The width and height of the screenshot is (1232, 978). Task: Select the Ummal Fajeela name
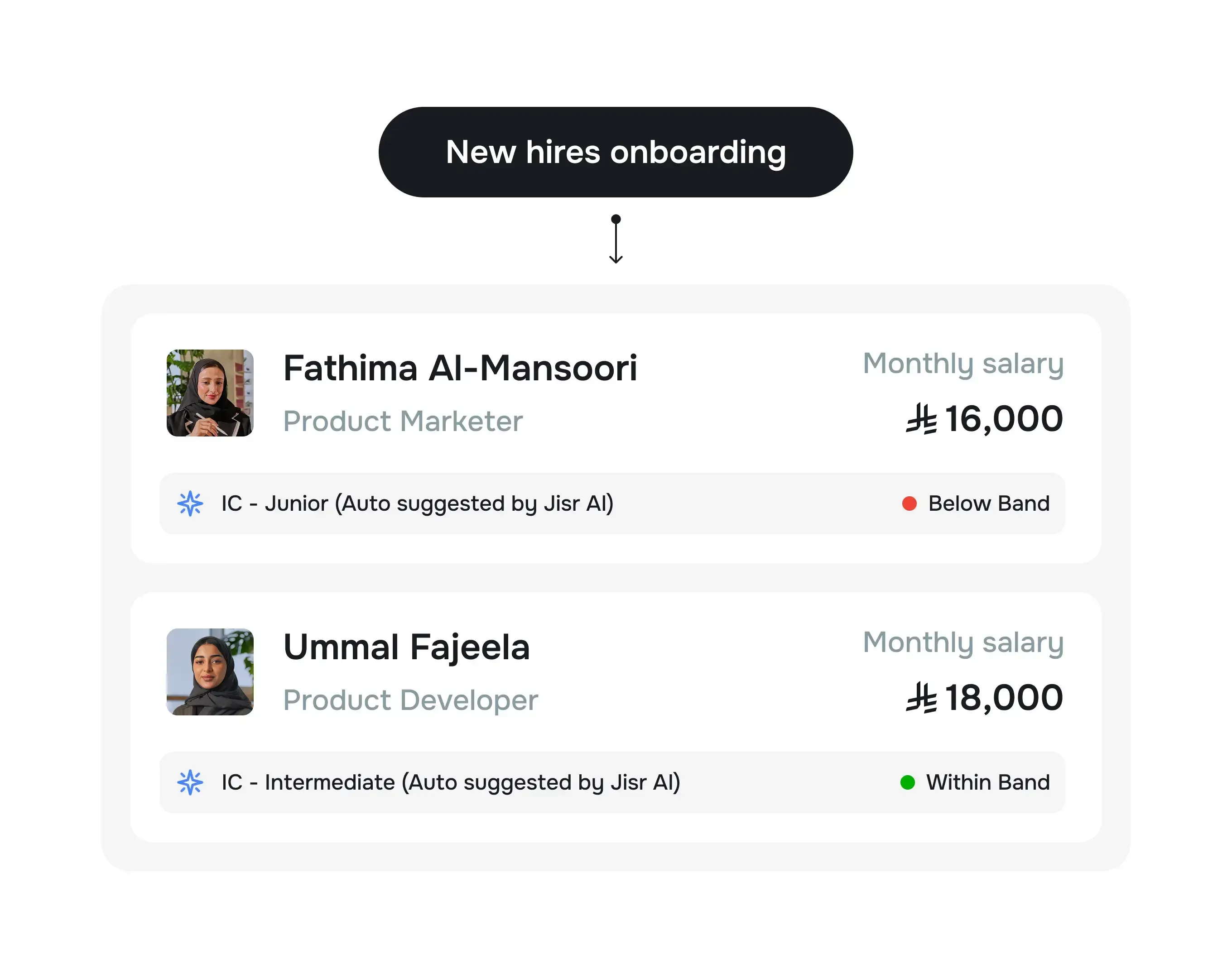406,647
